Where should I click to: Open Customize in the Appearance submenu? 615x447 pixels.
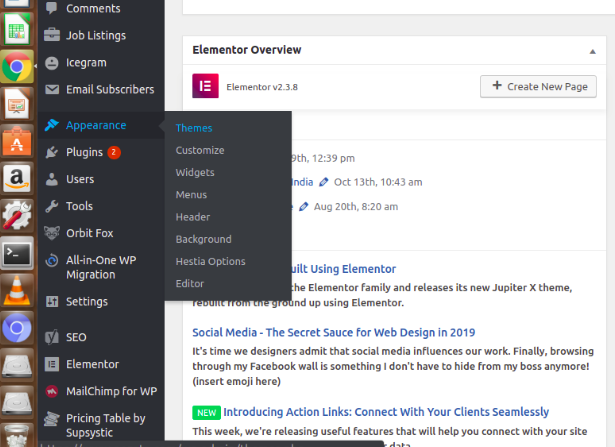(200, 150)
